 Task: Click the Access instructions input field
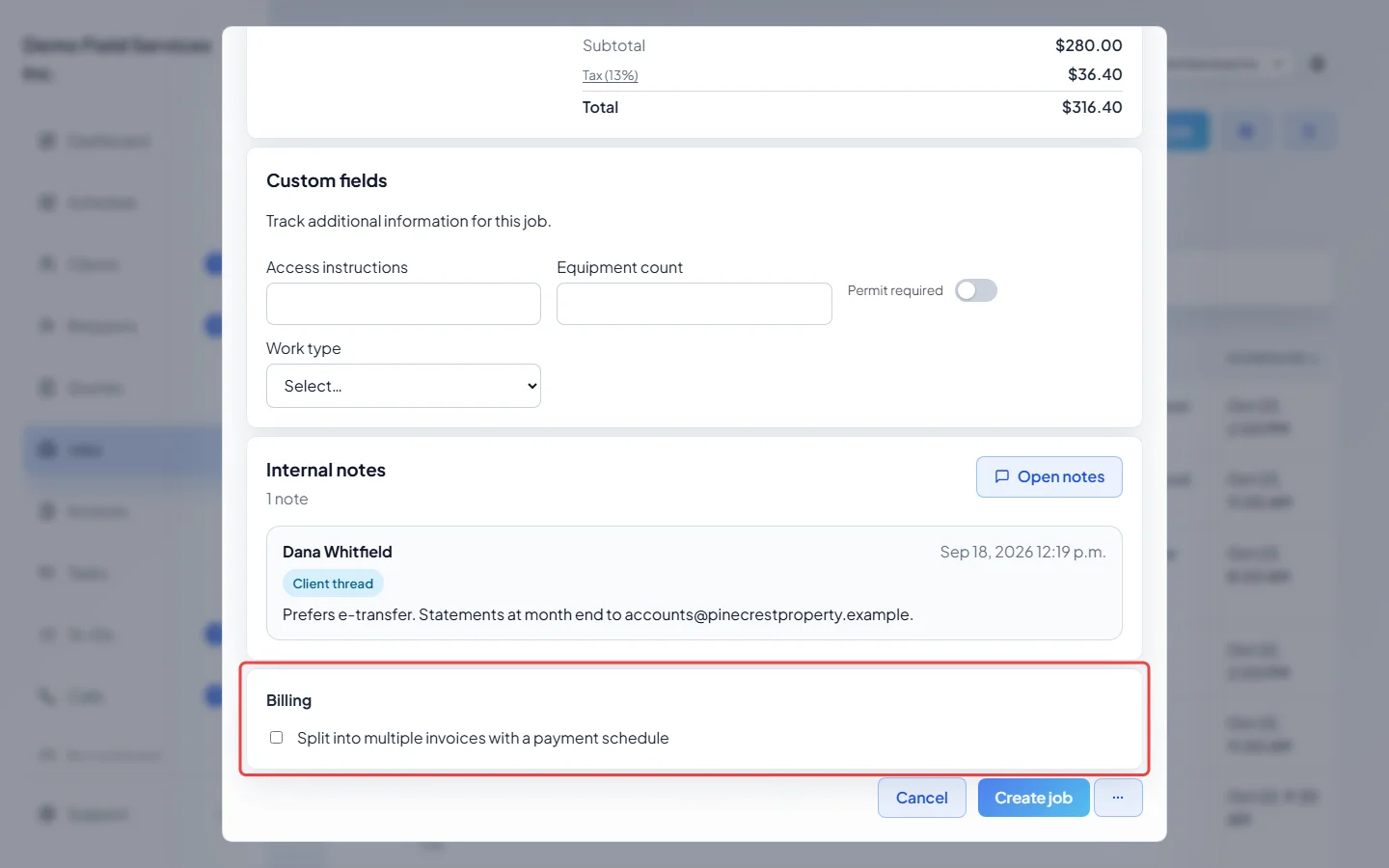pos(403,304)
